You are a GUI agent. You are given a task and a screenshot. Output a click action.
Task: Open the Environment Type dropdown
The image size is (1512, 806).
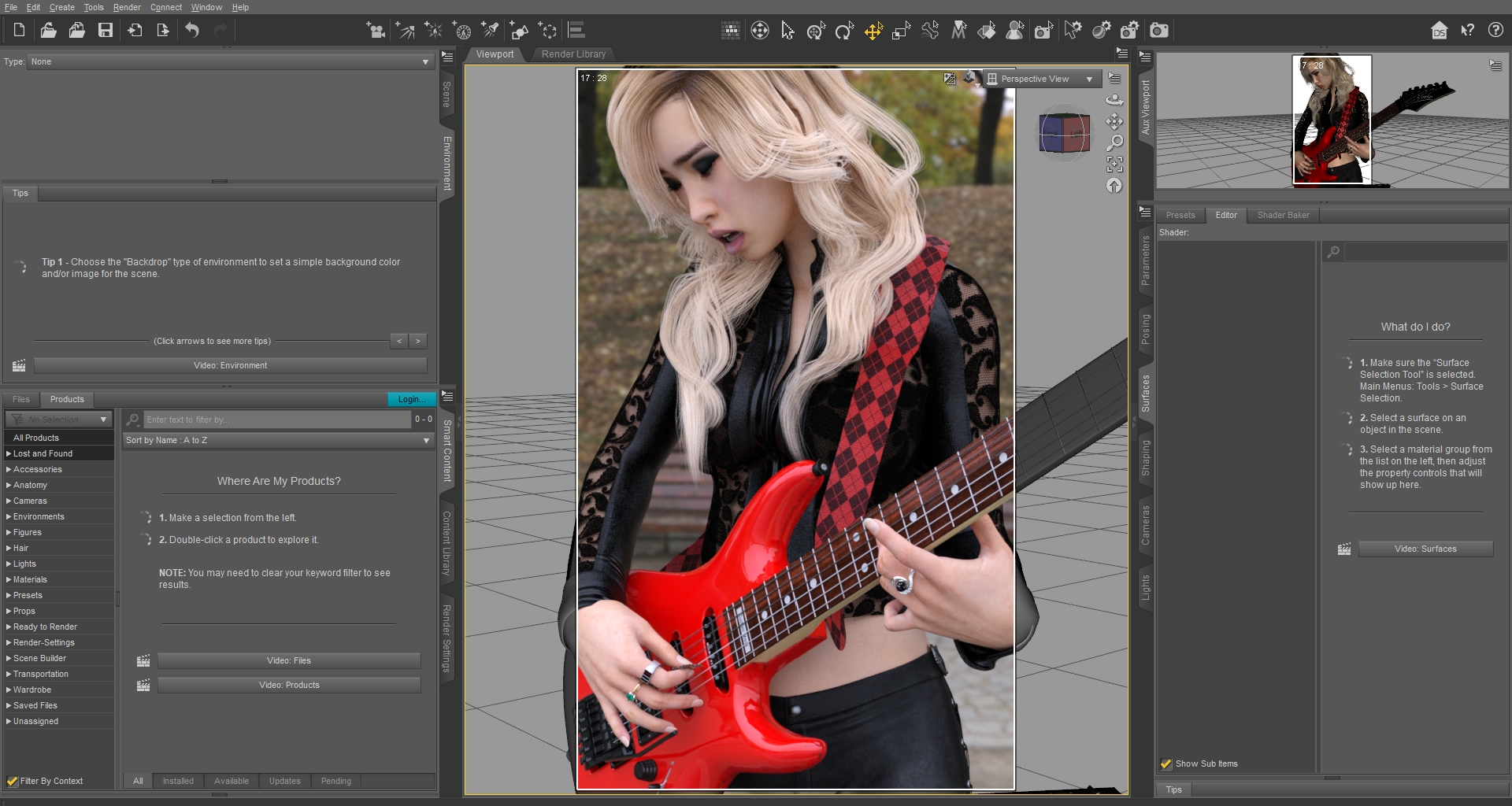coord(229,61)
